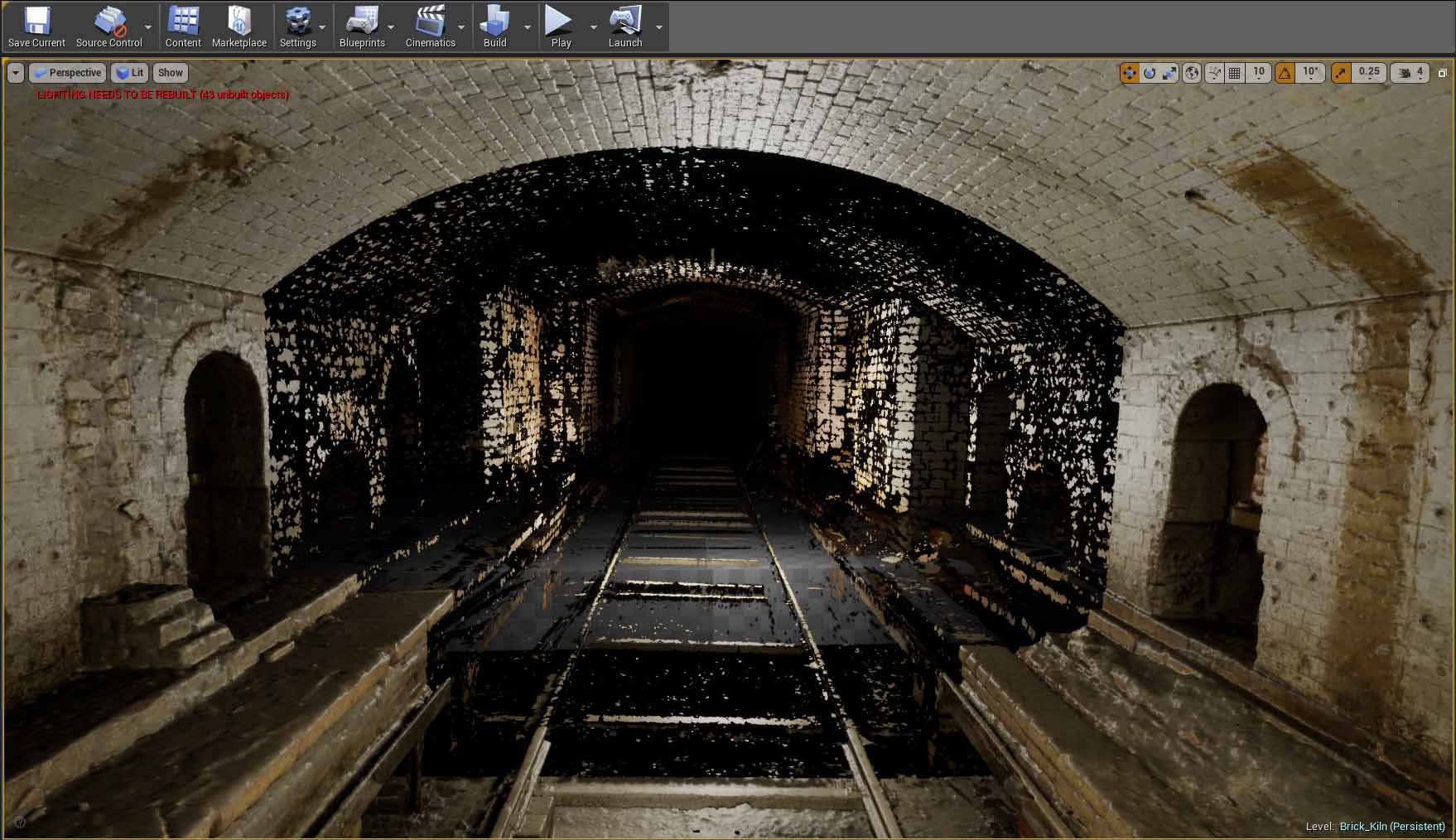Open Play mode options dropdown arrow
The height and width of the screenshot is (840, 1456).
(593, 27)
